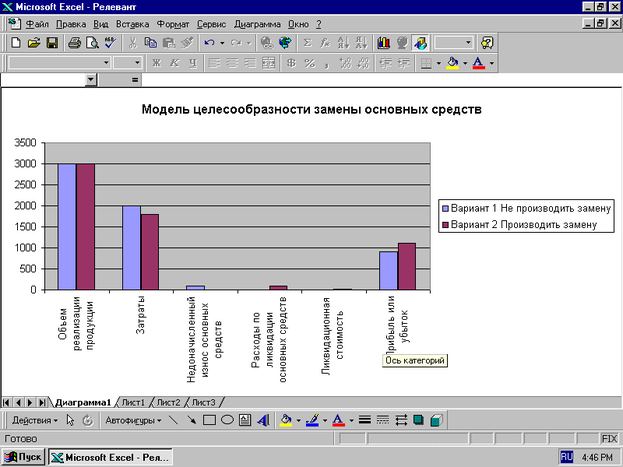Screen dimensions: 623x467
Task: Open the Name Box dropdown arrow
Action: pyautogui.click(x=91, y=80)
